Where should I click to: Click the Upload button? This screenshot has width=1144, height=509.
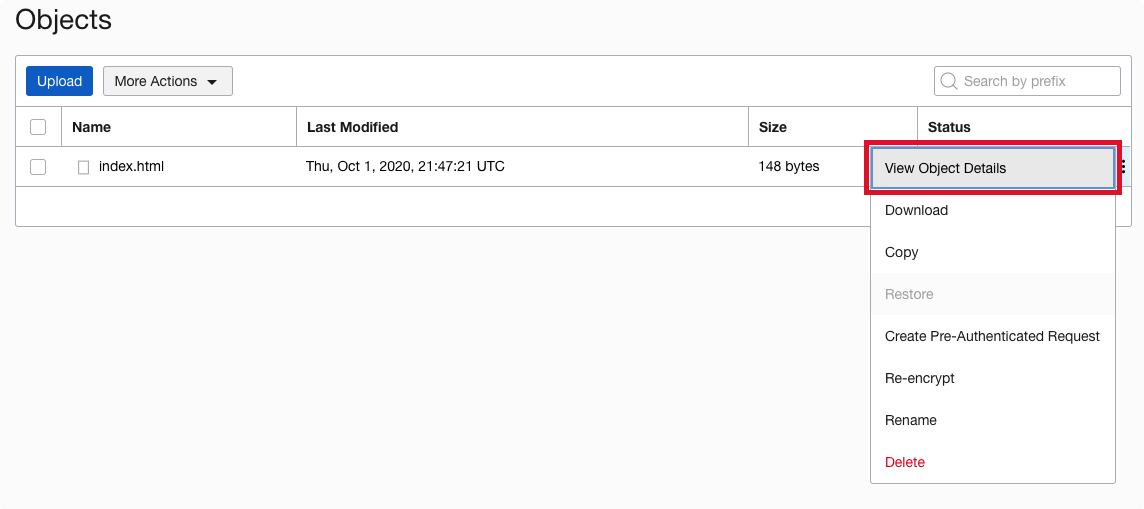coord(59,81)
